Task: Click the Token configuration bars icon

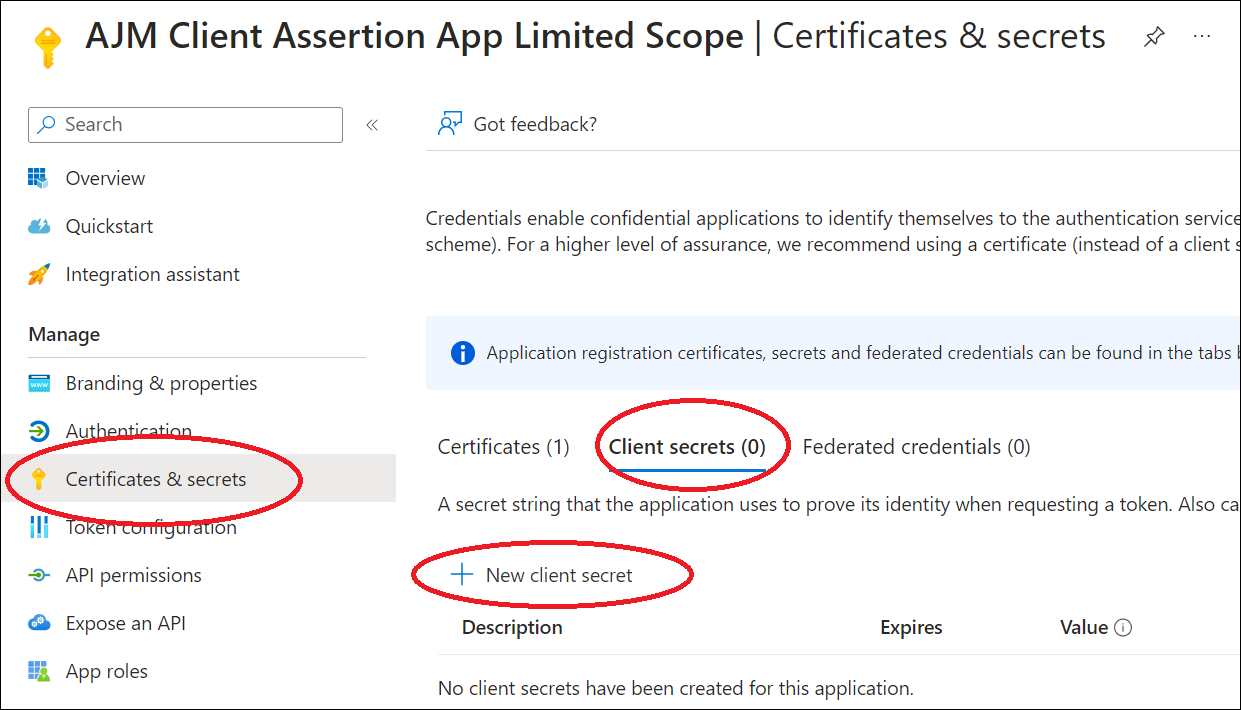Action: (x=39, y=527)
